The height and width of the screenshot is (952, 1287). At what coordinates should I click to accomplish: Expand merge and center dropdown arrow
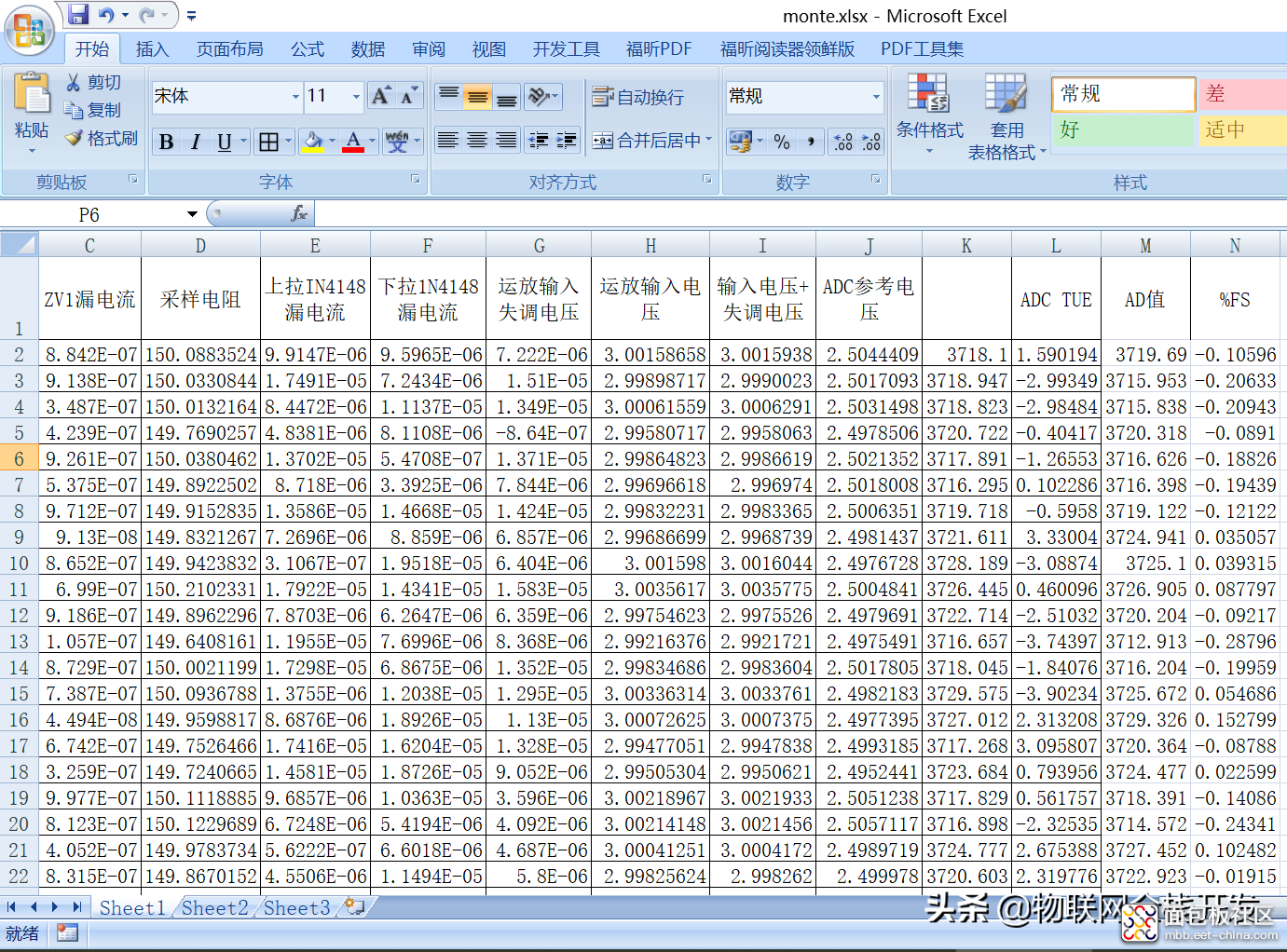click(708, 140)
